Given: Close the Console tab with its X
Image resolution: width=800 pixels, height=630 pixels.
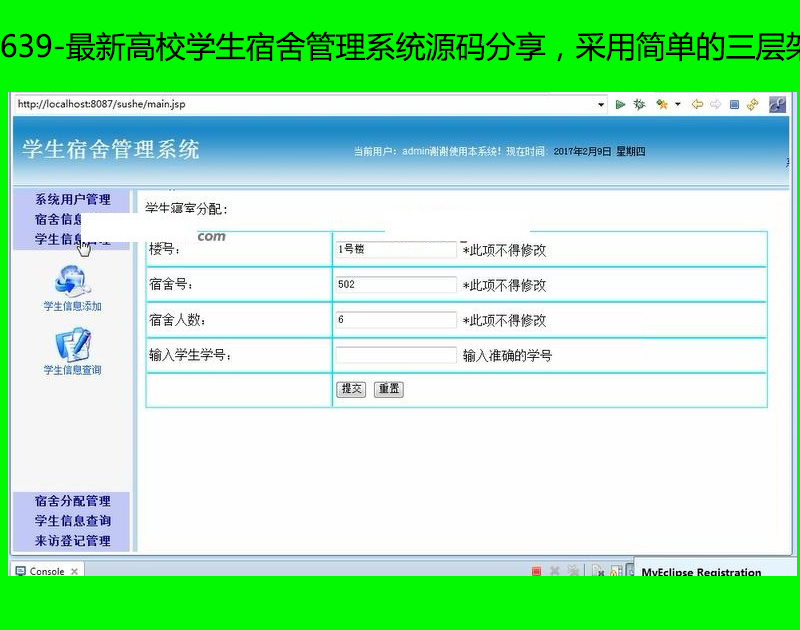Looking at the screenshot, I should 74,571.
